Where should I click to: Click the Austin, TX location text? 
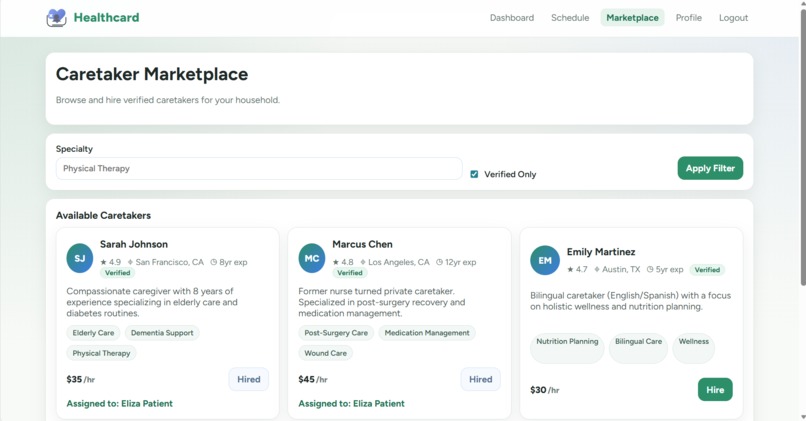(621, 269)
